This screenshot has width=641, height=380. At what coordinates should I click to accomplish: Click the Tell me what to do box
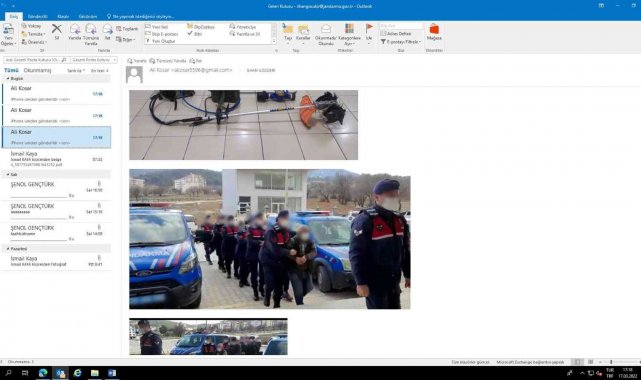tap(140, 16)
